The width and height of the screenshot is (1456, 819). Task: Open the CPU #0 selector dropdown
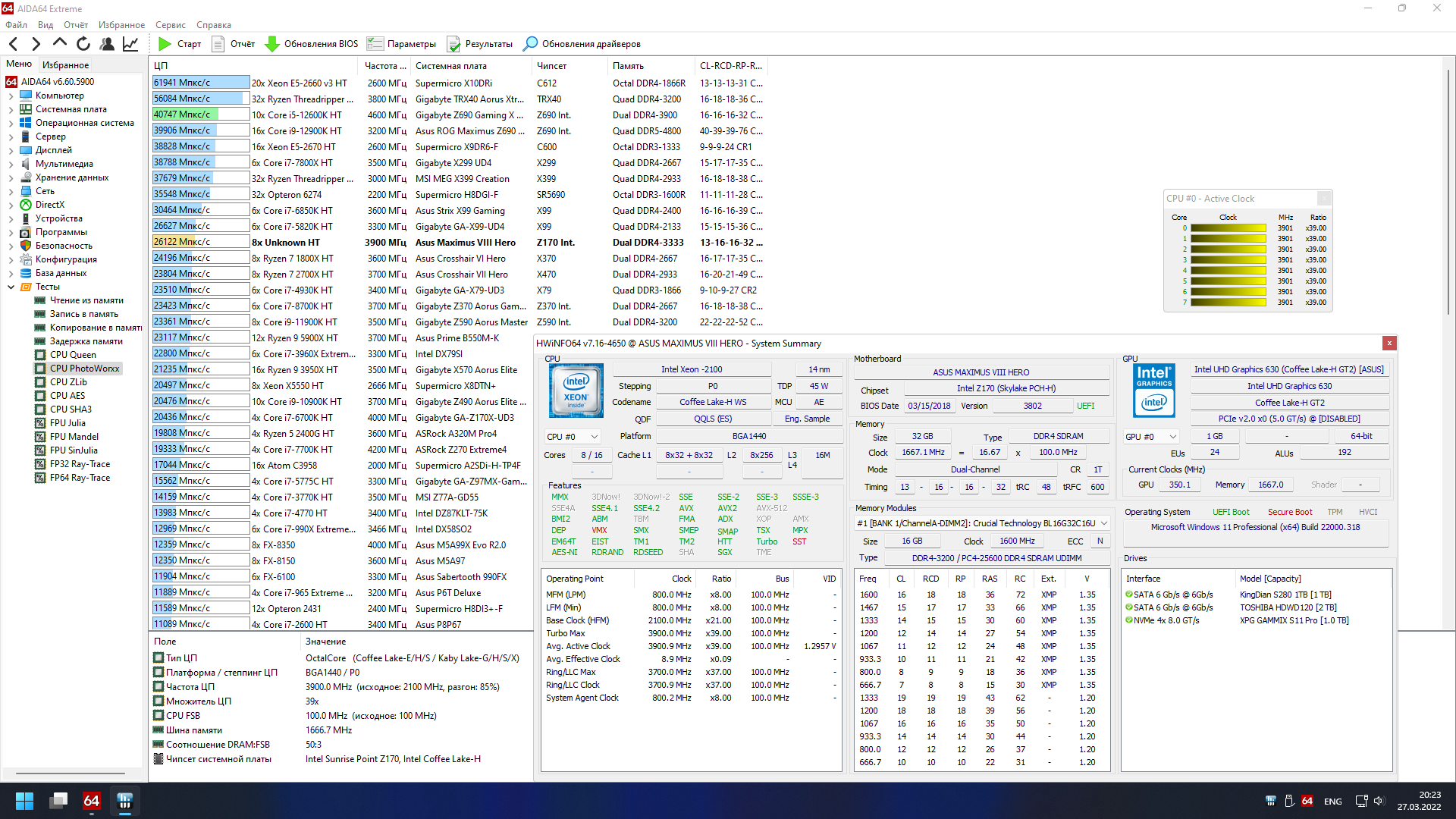click(573, 437)
